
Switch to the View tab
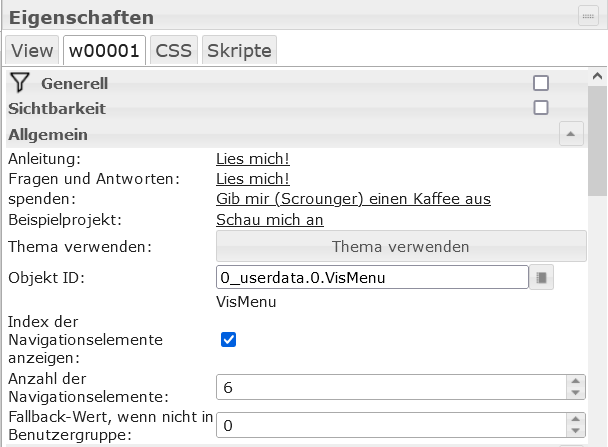click(31, 50)
